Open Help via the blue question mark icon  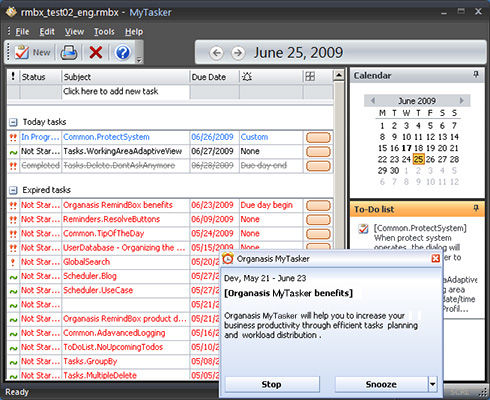coord(123,52)
